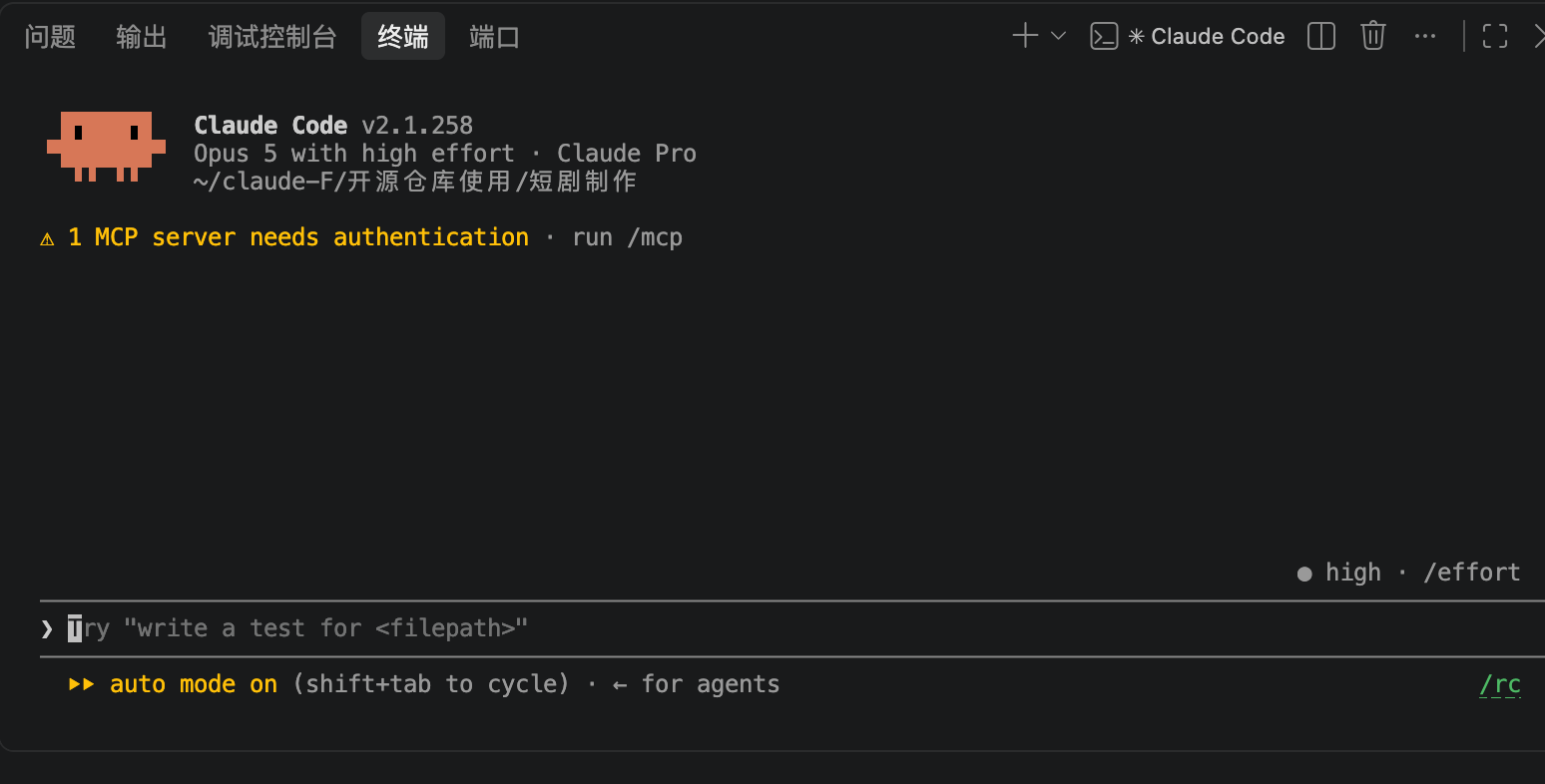
Task: Click the "← for agents" hint
Action: pos(696,684)
